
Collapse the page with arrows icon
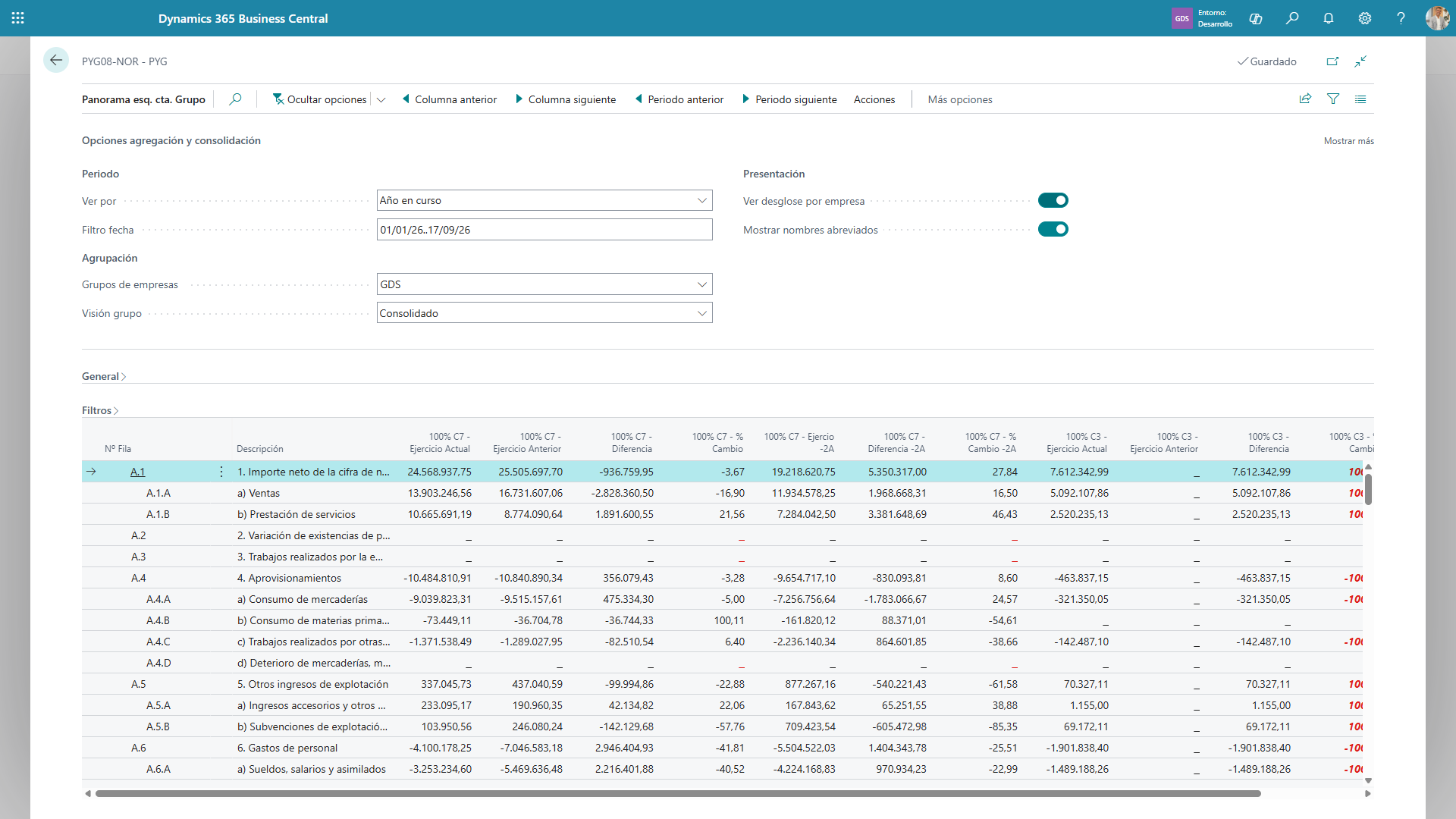coord(1360,61)
